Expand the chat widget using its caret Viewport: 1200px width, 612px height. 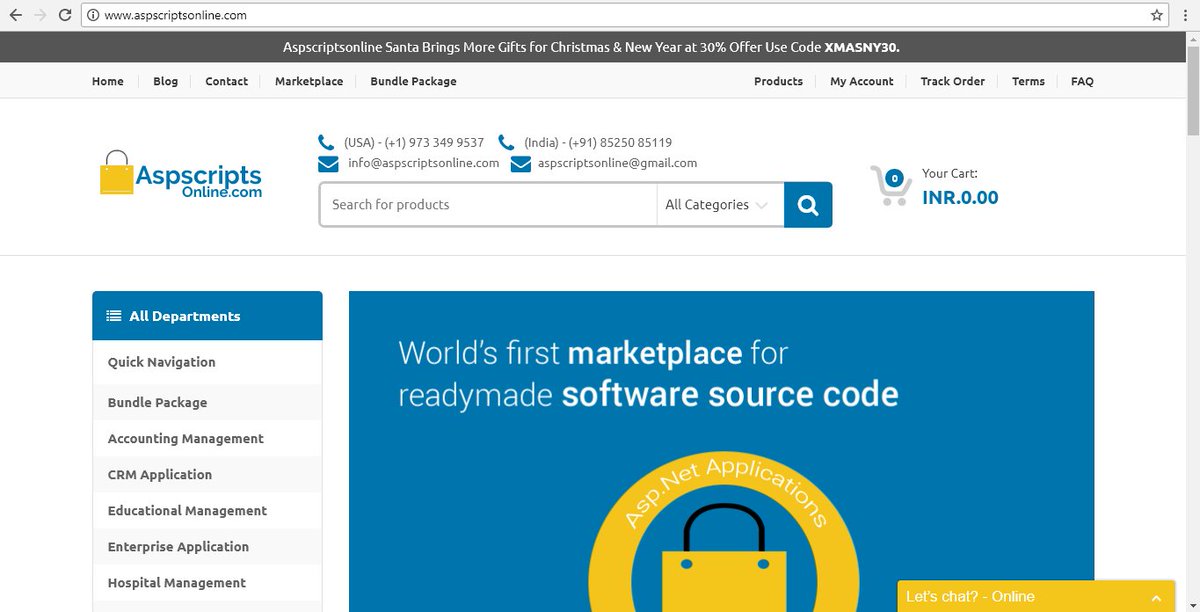pos(1156,597)
